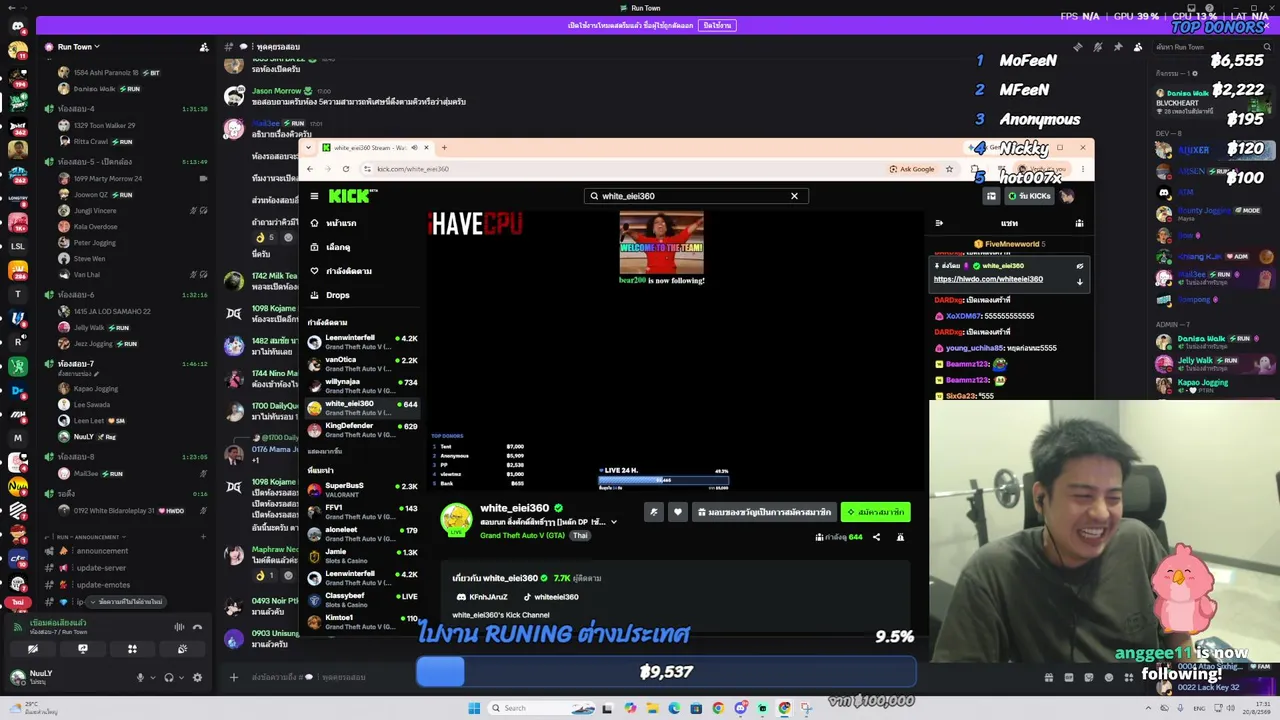Image resolution: width=1280 pixels, height=720 pixels.
Task: Disconnect from the Discord voice channel
Action: [x=197, y=627]
